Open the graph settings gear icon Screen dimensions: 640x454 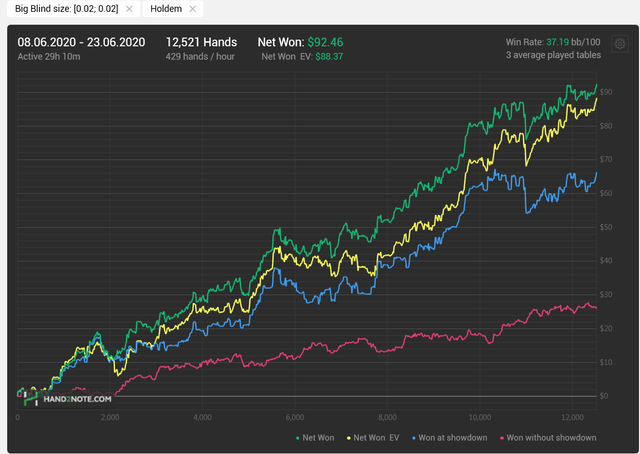click(x=620, y=44)
